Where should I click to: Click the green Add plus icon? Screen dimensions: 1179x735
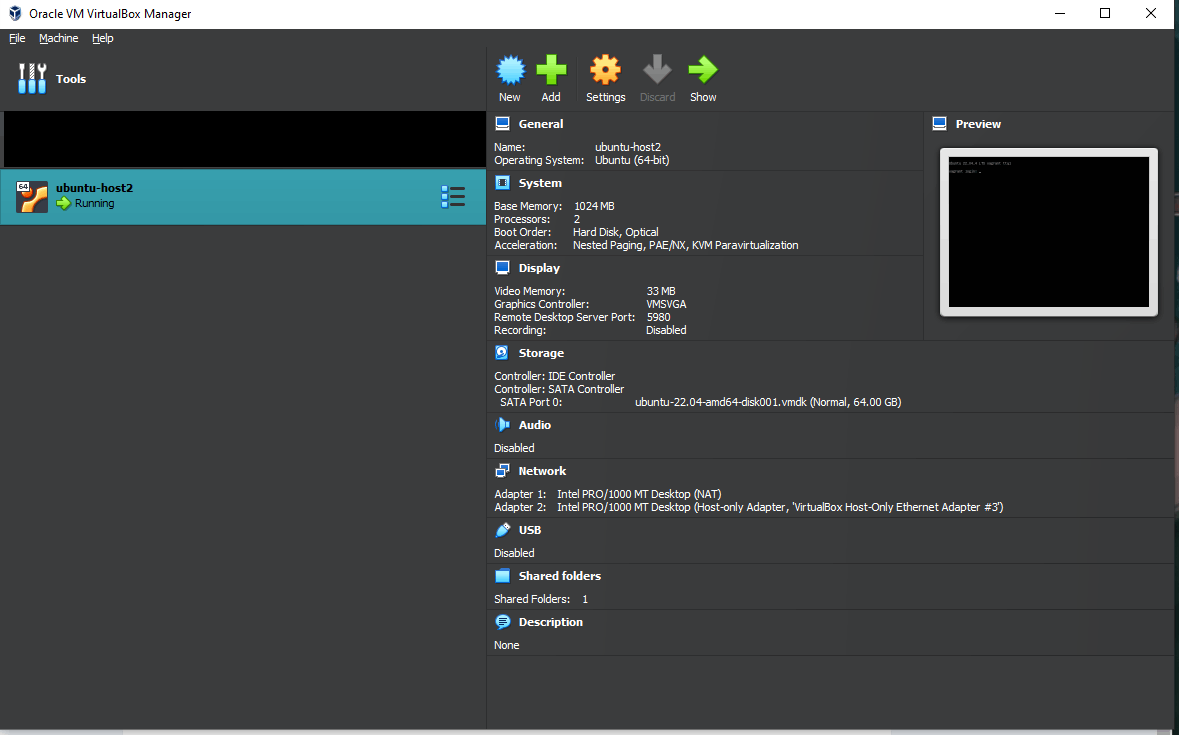tap(551, 70)
